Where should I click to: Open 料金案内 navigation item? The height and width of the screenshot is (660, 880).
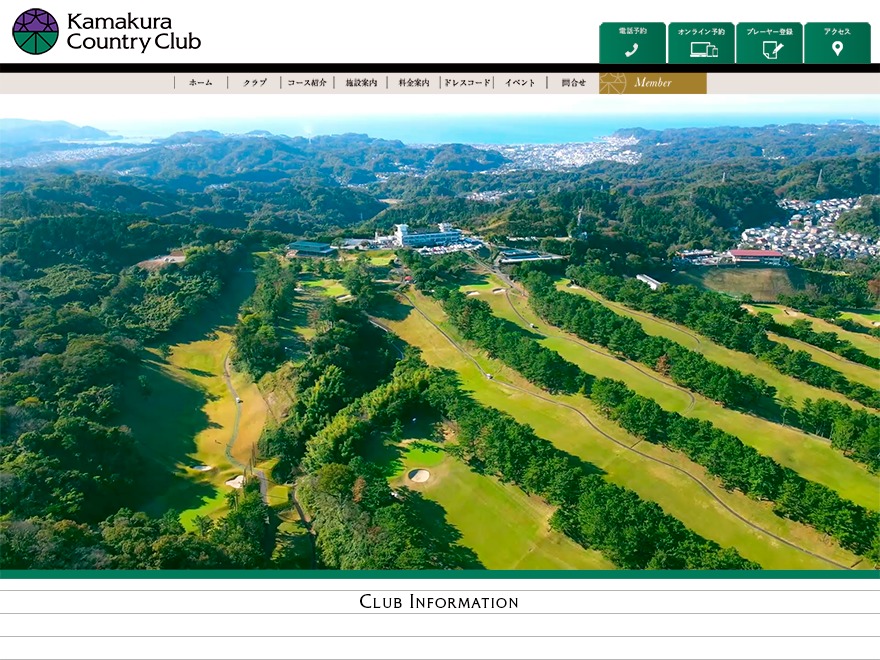[x=414, y=83]
